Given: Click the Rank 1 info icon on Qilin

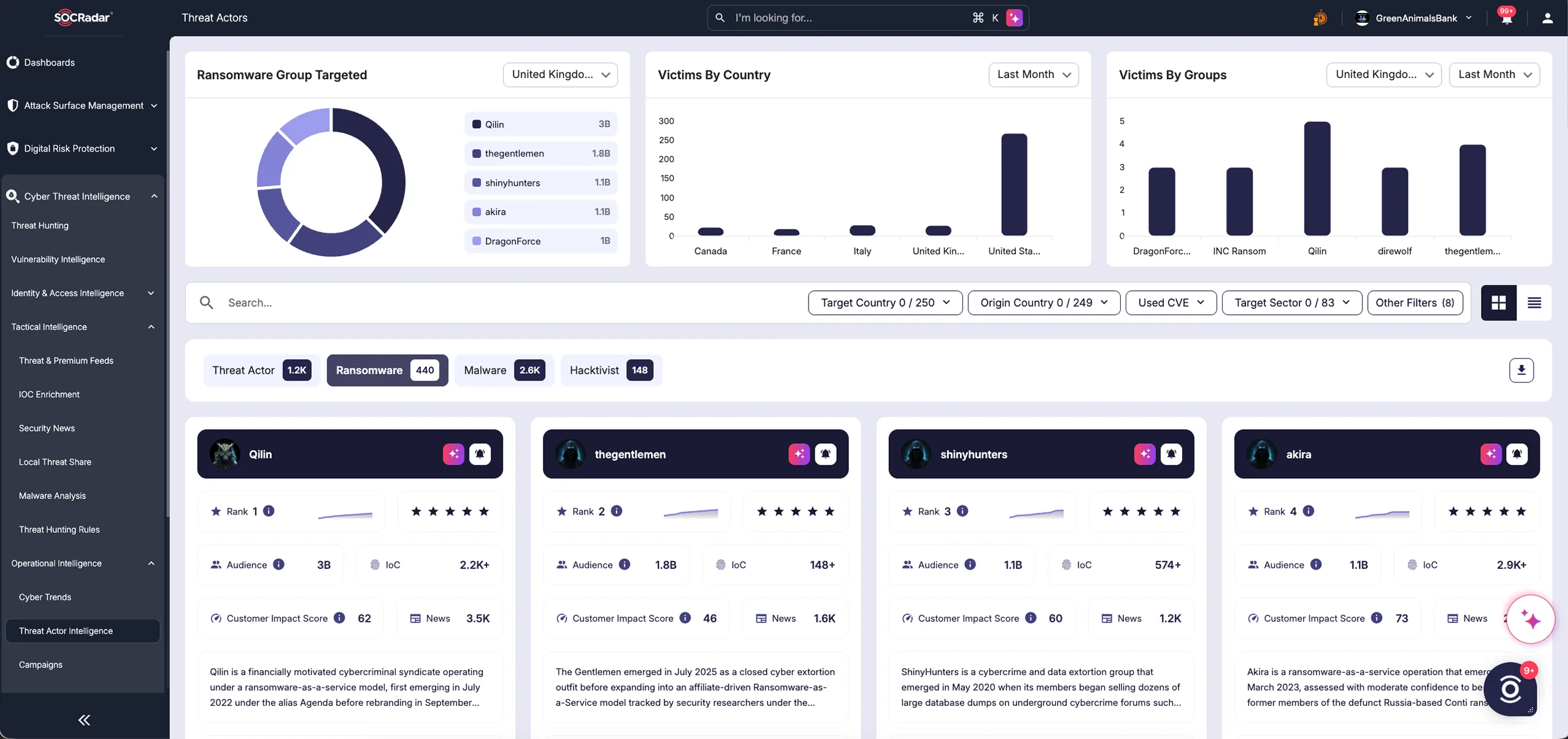Looking at the screenshot, I should tap(269, 511).
